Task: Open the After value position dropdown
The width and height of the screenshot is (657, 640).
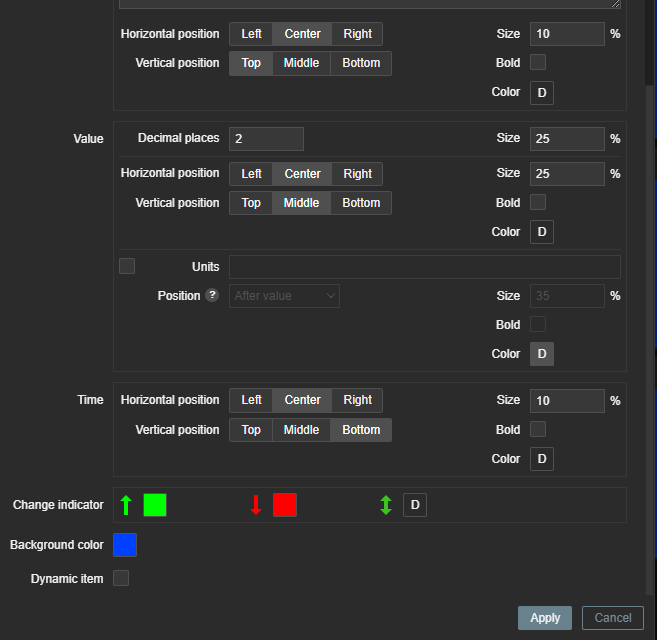Action: pos(284,296)
